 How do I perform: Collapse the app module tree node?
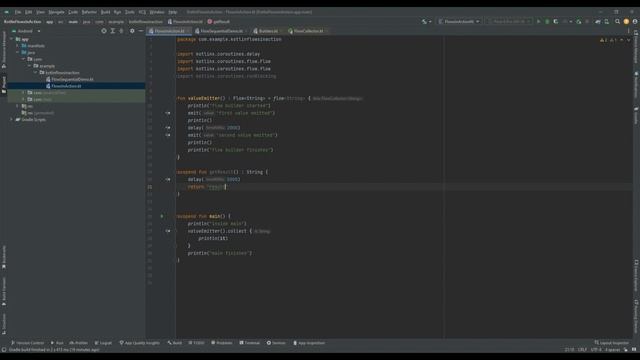[12, 39]
